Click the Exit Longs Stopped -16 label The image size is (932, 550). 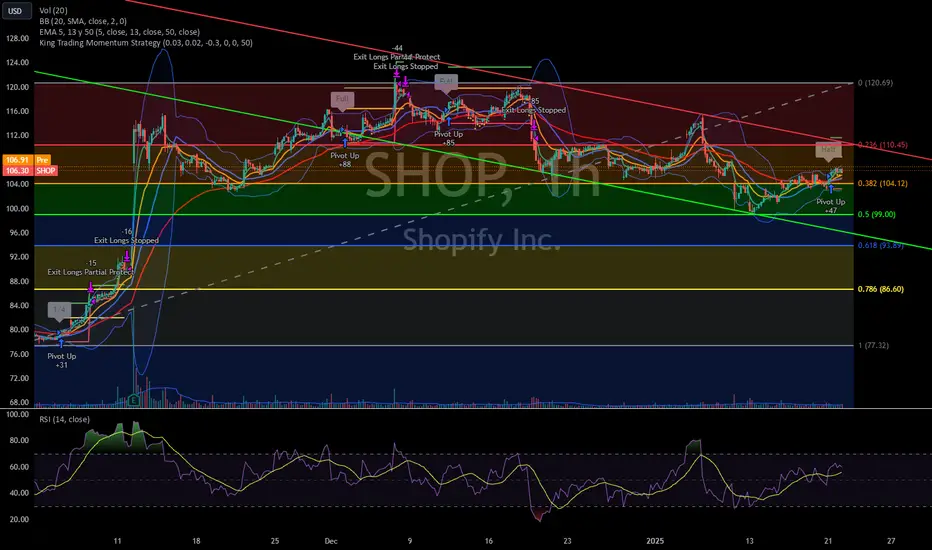pyautogui.click(x=126, y=236)
